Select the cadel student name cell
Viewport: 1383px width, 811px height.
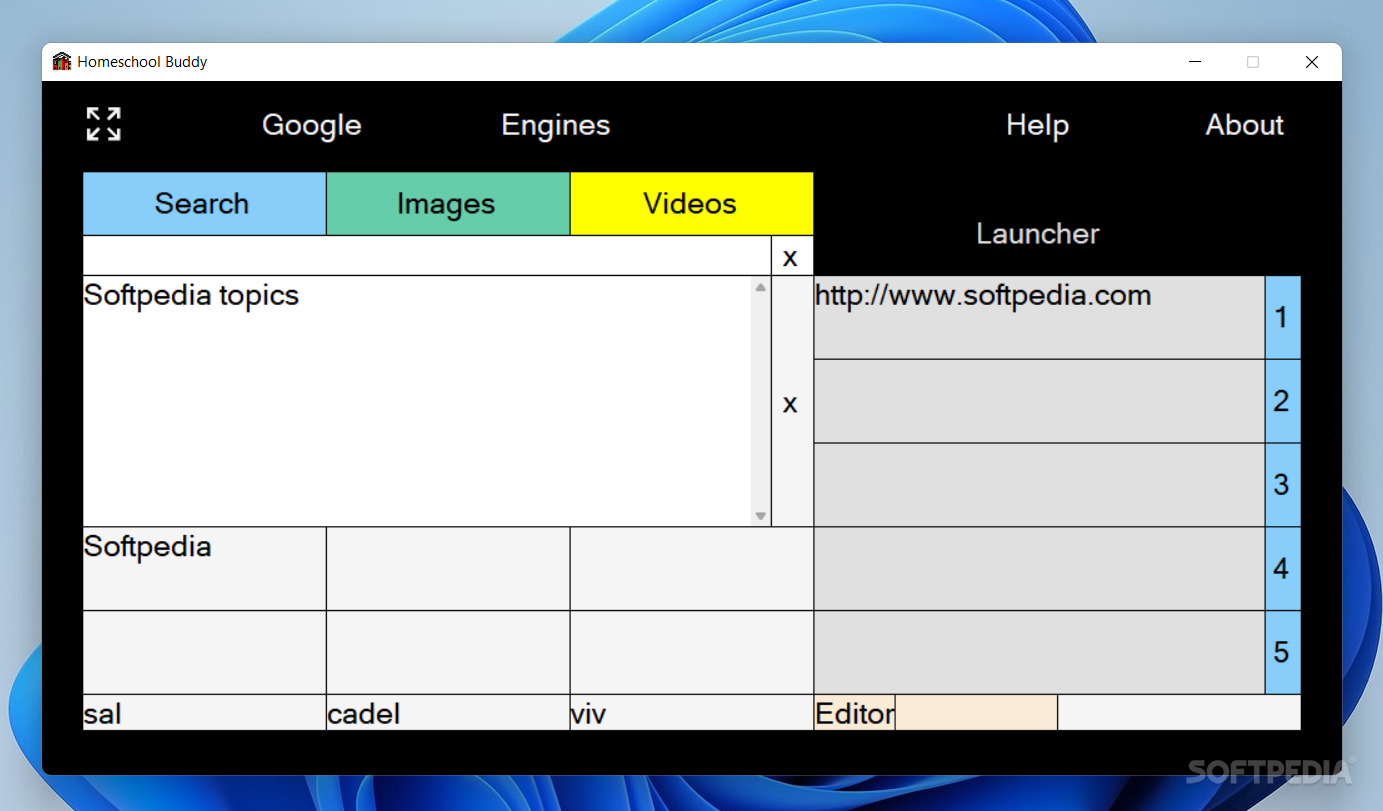[x=448, y=713]
